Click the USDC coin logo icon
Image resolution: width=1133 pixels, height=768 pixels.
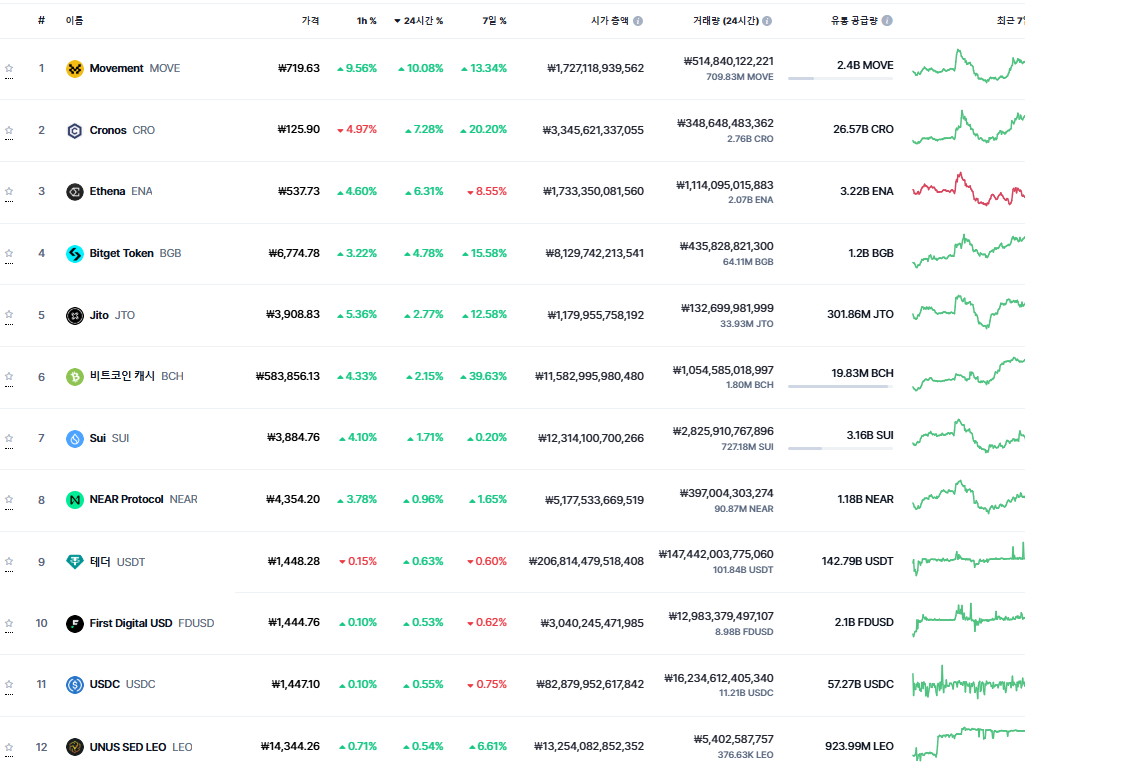tap(74, 685)
